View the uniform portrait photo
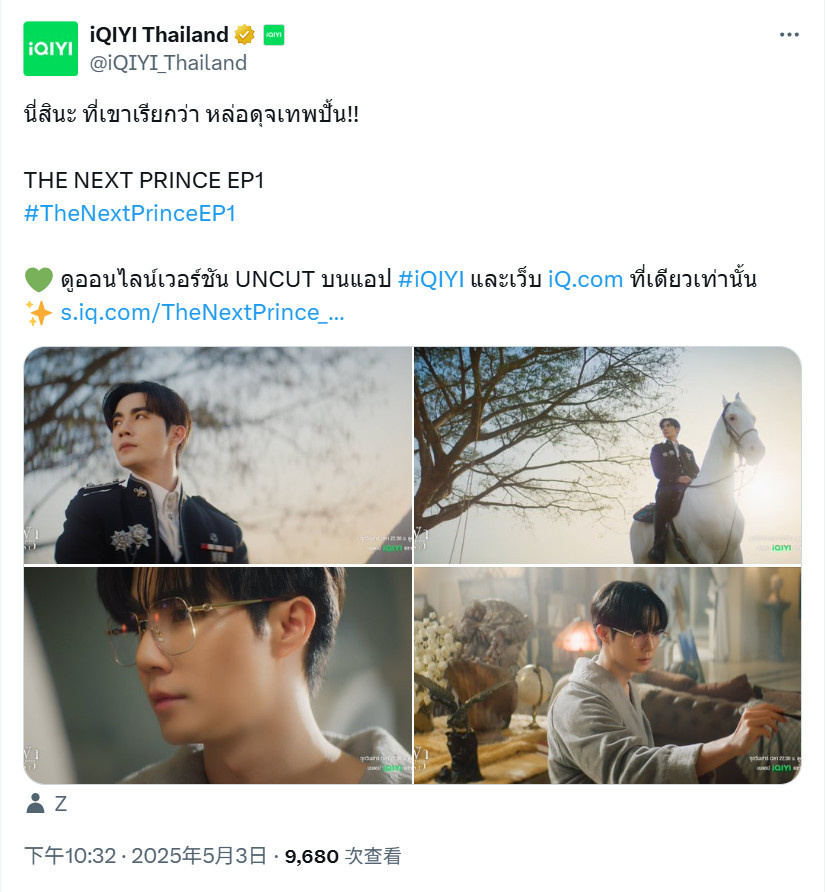 tap(218, 455)
